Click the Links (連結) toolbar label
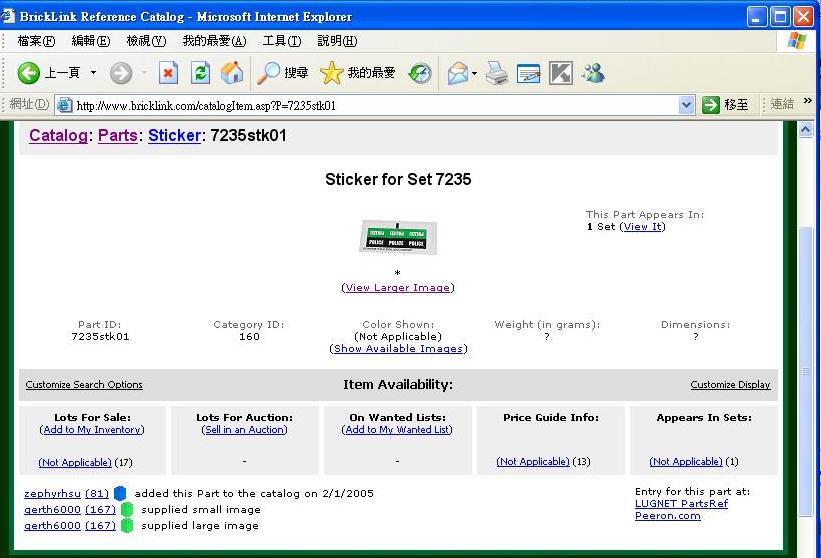 coord(782,104)
